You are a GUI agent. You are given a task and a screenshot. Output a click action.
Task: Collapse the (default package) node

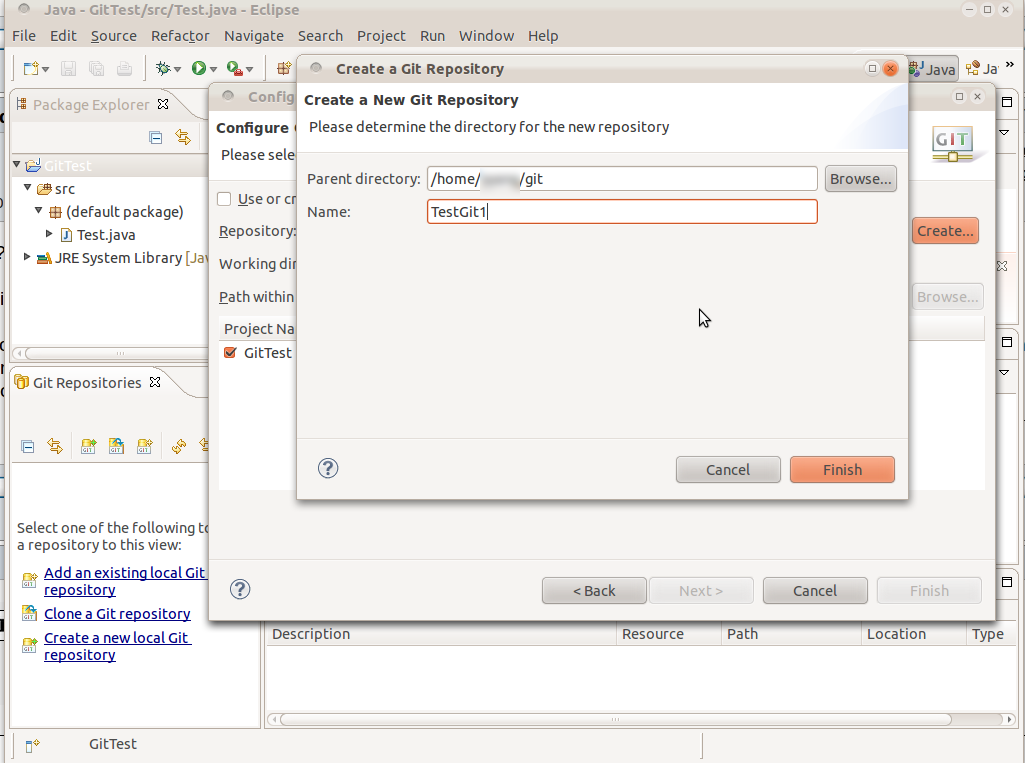click(x=39, y=210)
